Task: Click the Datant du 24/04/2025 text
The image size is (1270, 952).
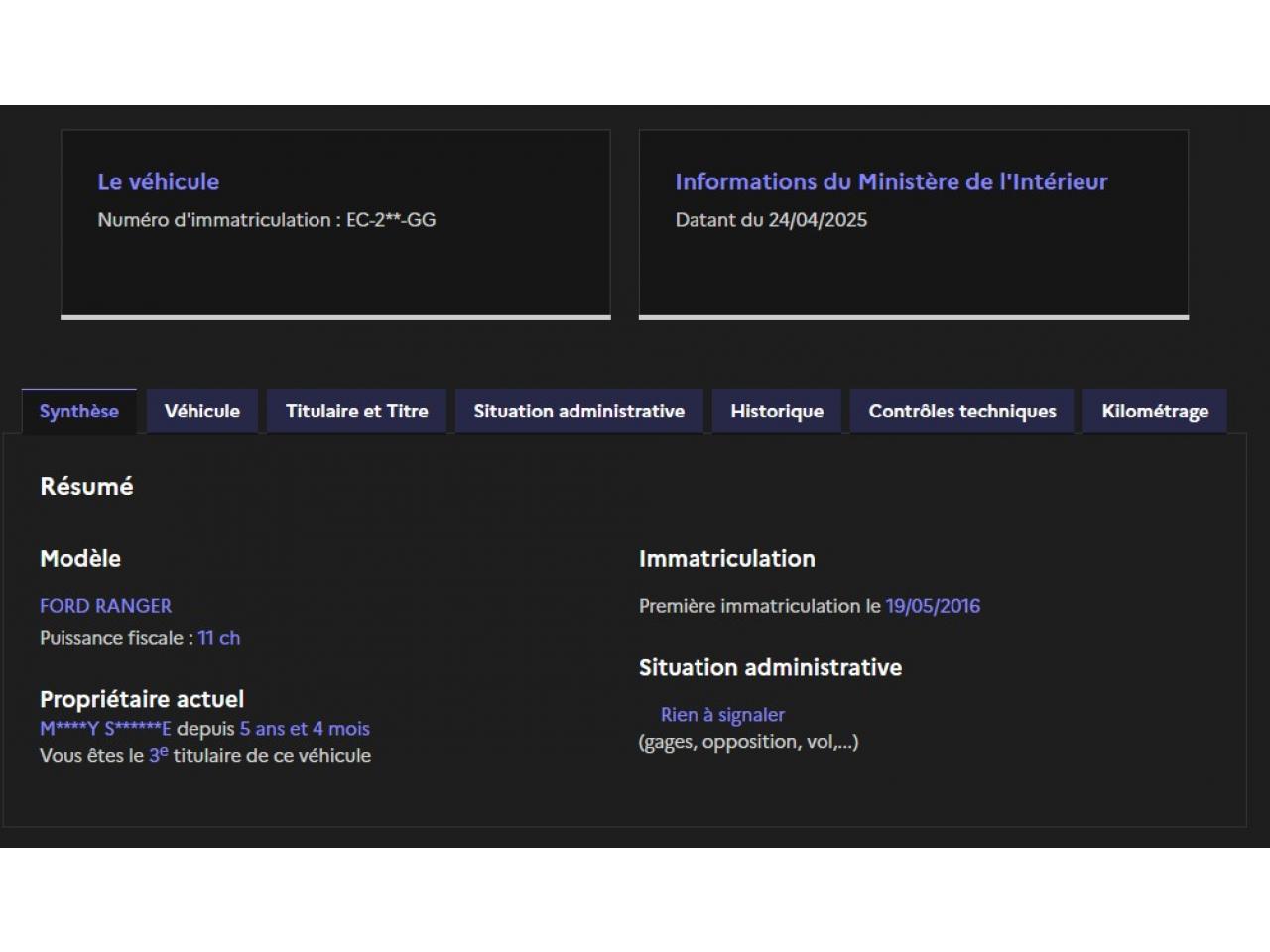Action: pos(771,220)
